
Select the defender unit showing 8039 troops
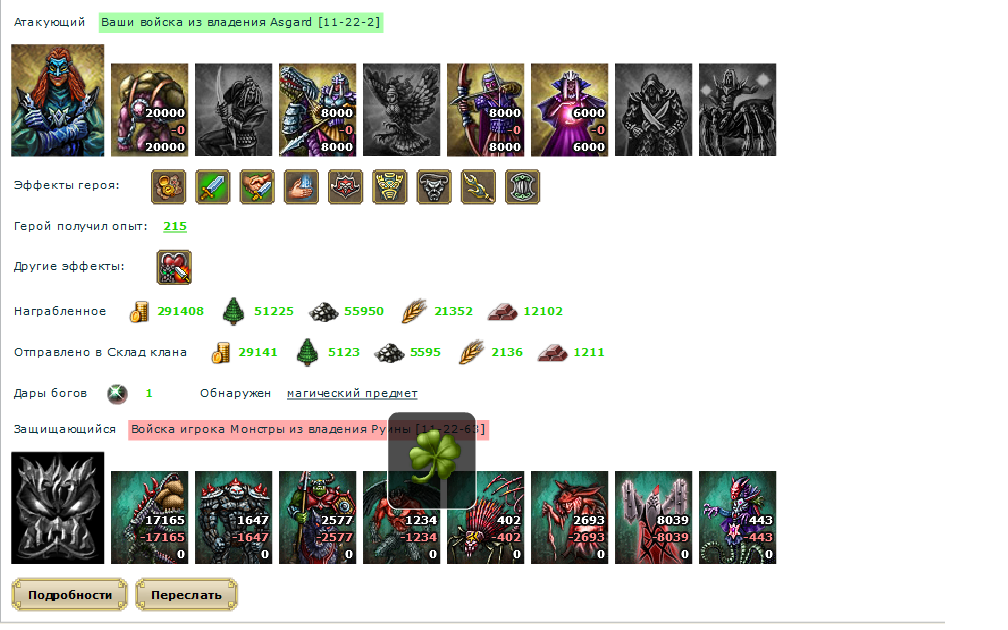click(653, 518)
